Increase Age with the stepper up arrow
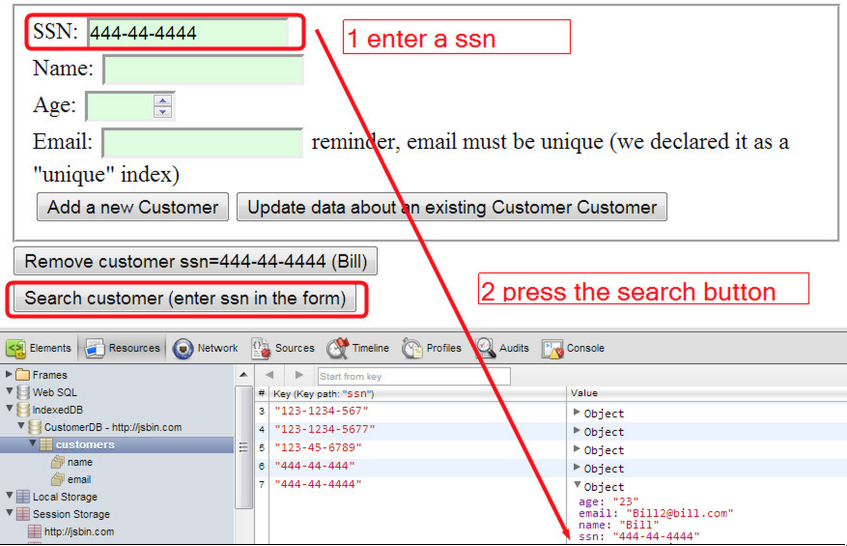Viewport: 847px width, 546px height. [163, 100]
